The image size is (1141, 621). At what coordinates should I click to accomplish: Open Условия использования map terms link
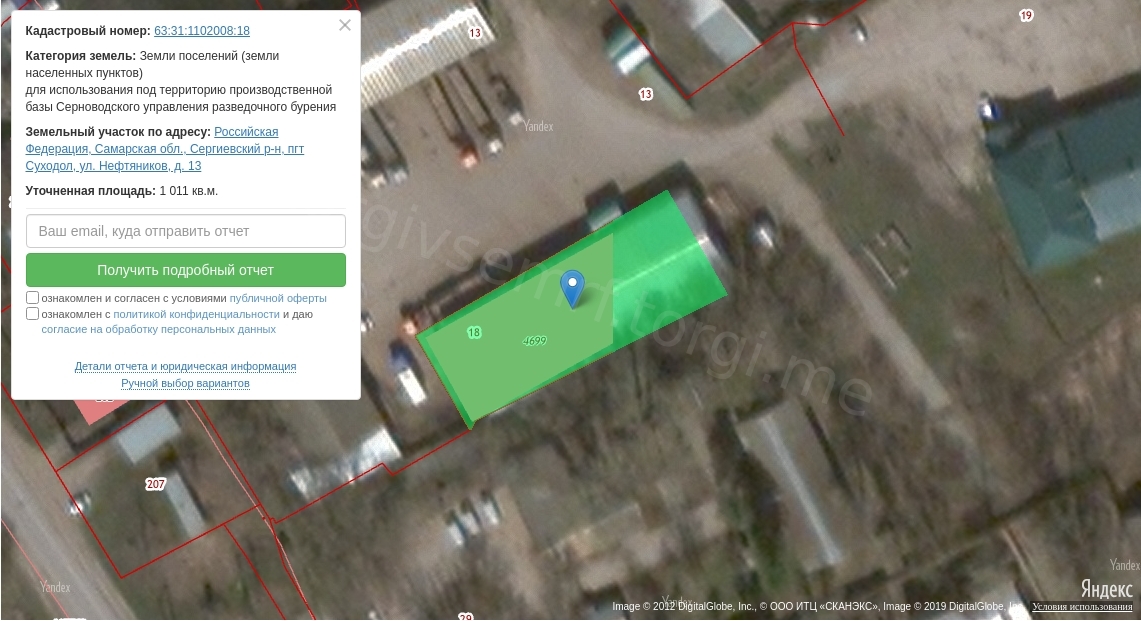[1082, 606]
